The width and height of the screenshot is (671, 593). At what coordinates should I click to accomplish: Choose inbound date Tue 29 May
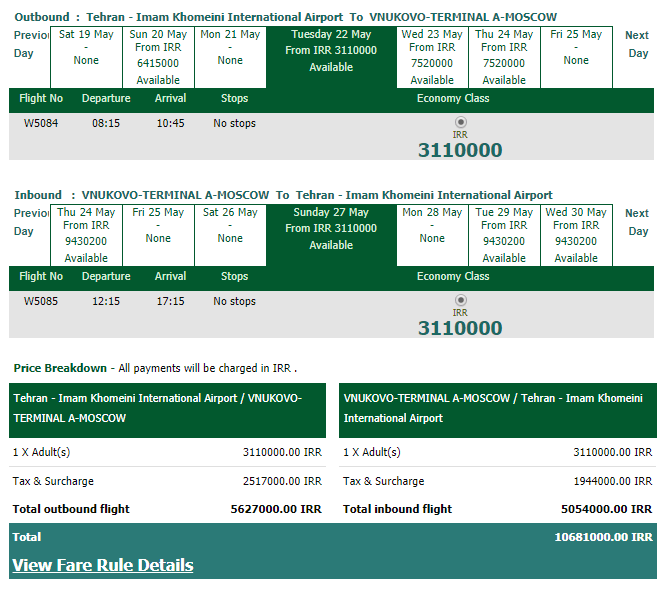504,235
